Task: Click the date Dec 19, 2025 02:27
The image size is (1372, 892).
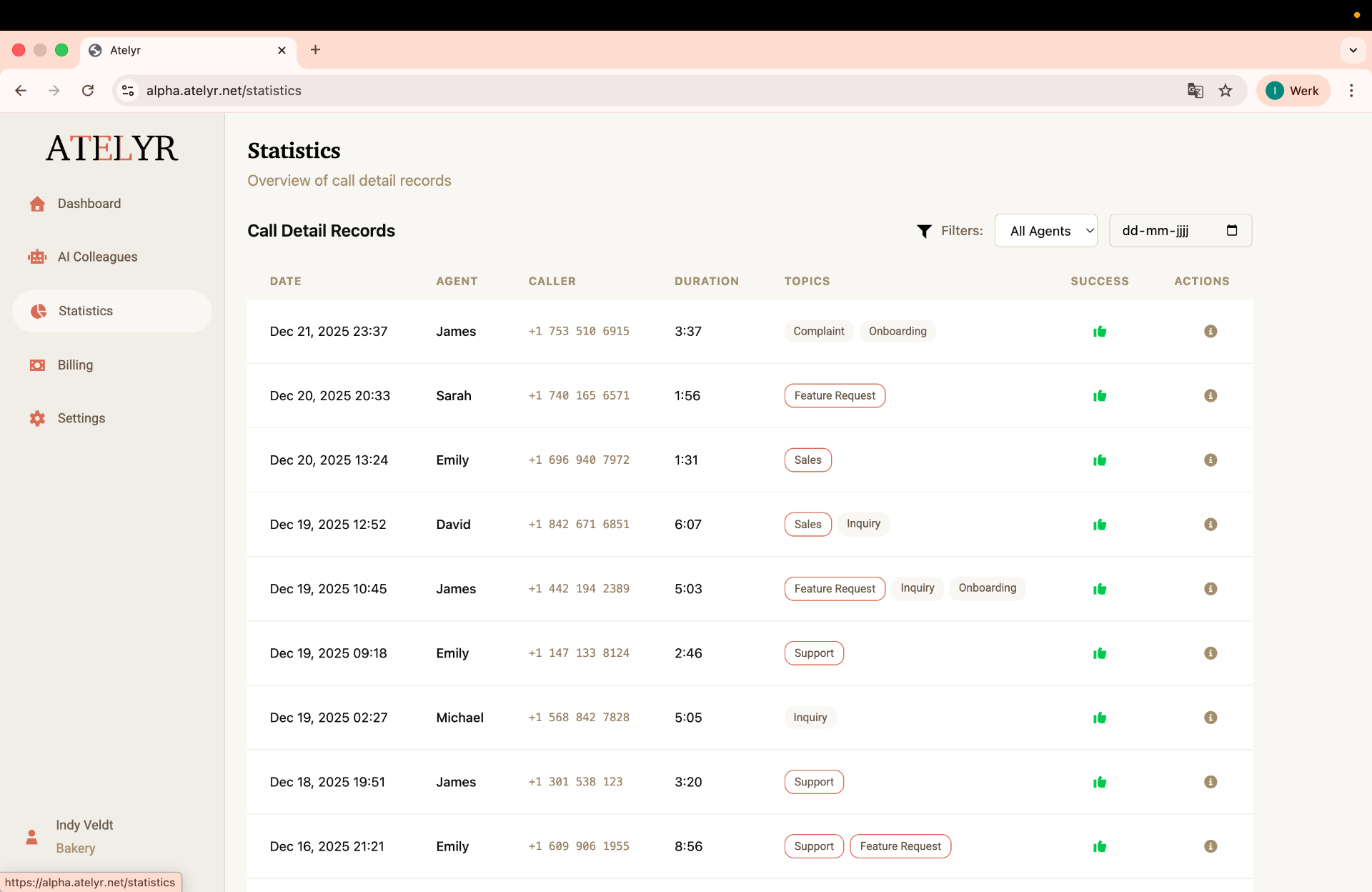Action: [x=329, y=718]
